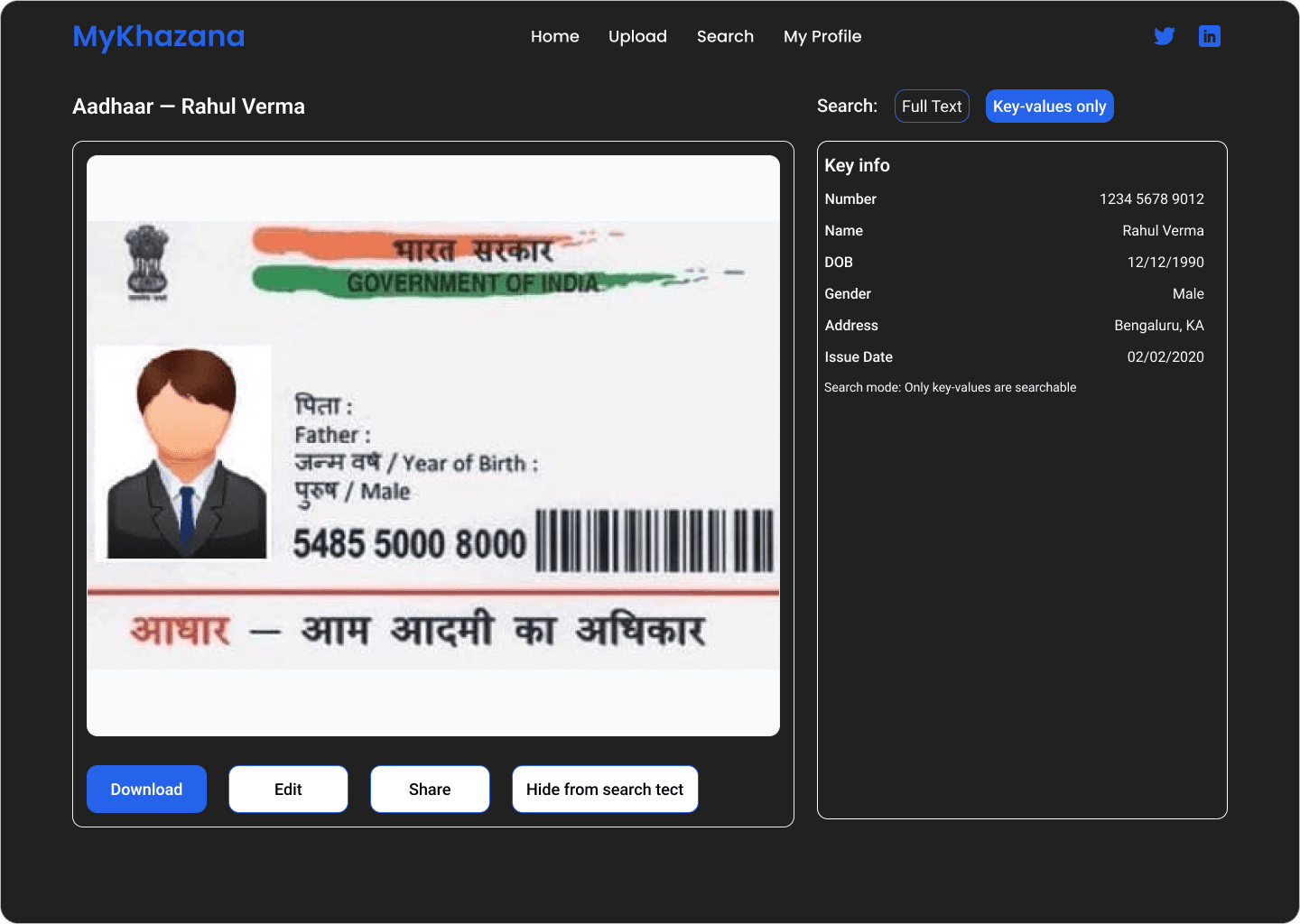Viewport: 1300px width, 924px height.
Task: Go to the Home page
Action: pyautogui.click(x=555, y=36)
